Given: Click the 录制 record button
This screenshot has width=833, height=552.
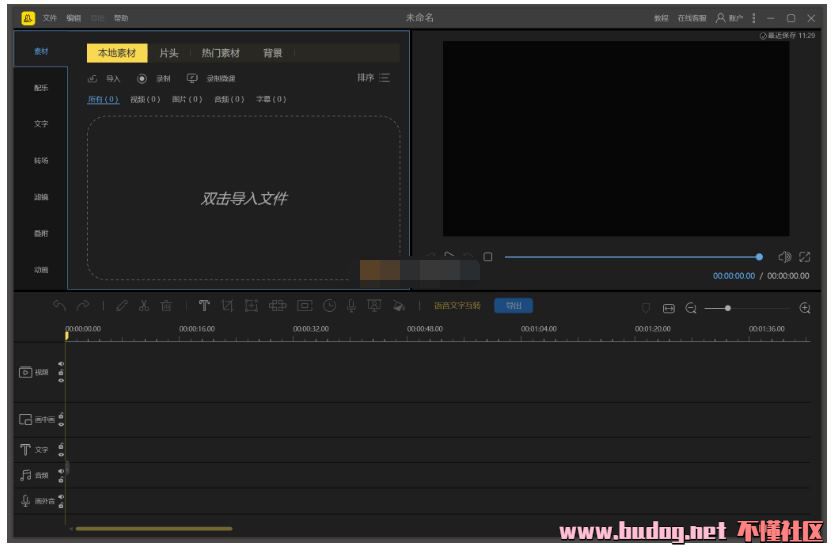Looking at the screenshot, I should tap(154, 79).
